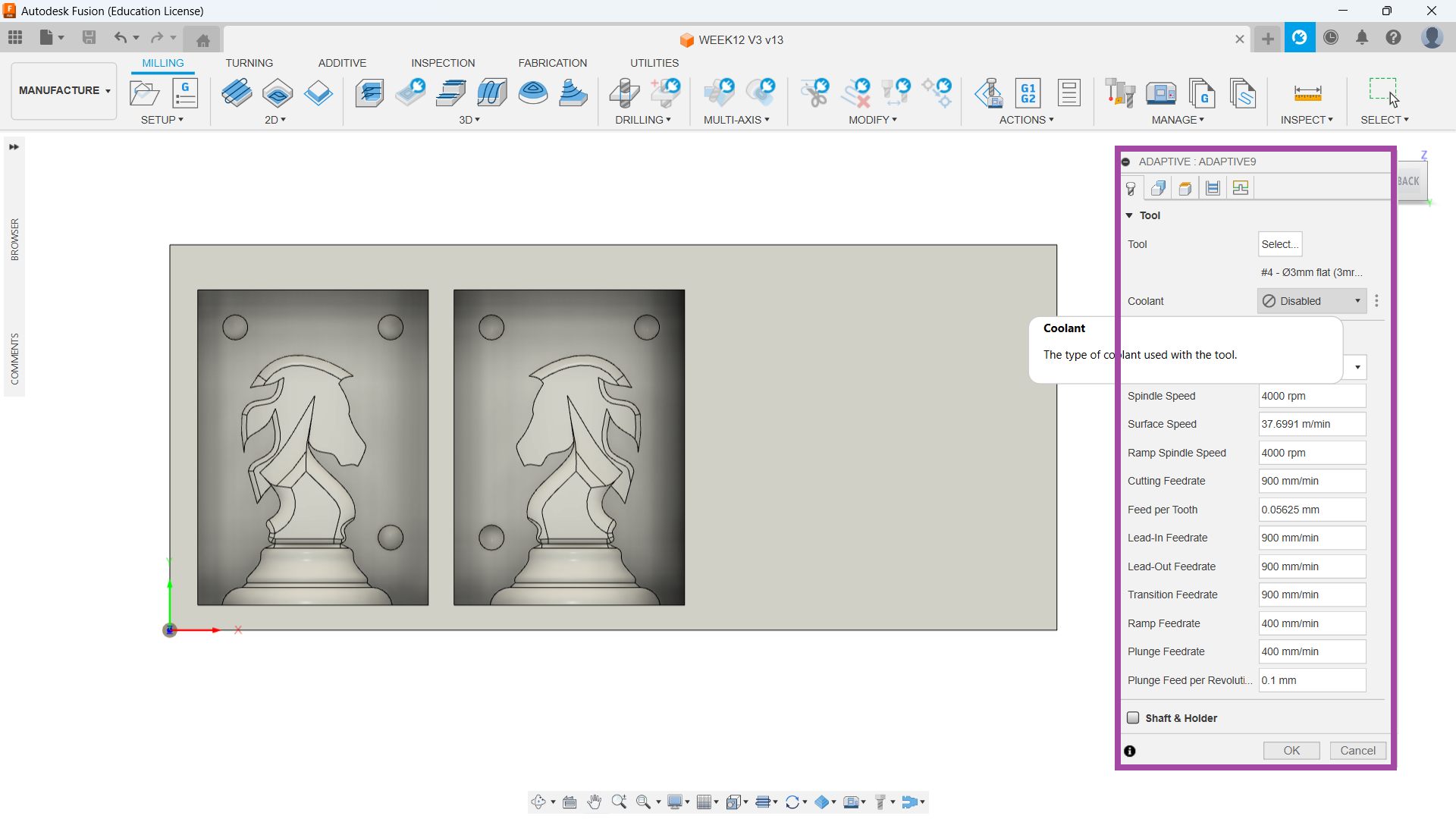Collapse the Tool section triangle
This screenshot has height=819, width=1456.
click(x=1129, y=215)
